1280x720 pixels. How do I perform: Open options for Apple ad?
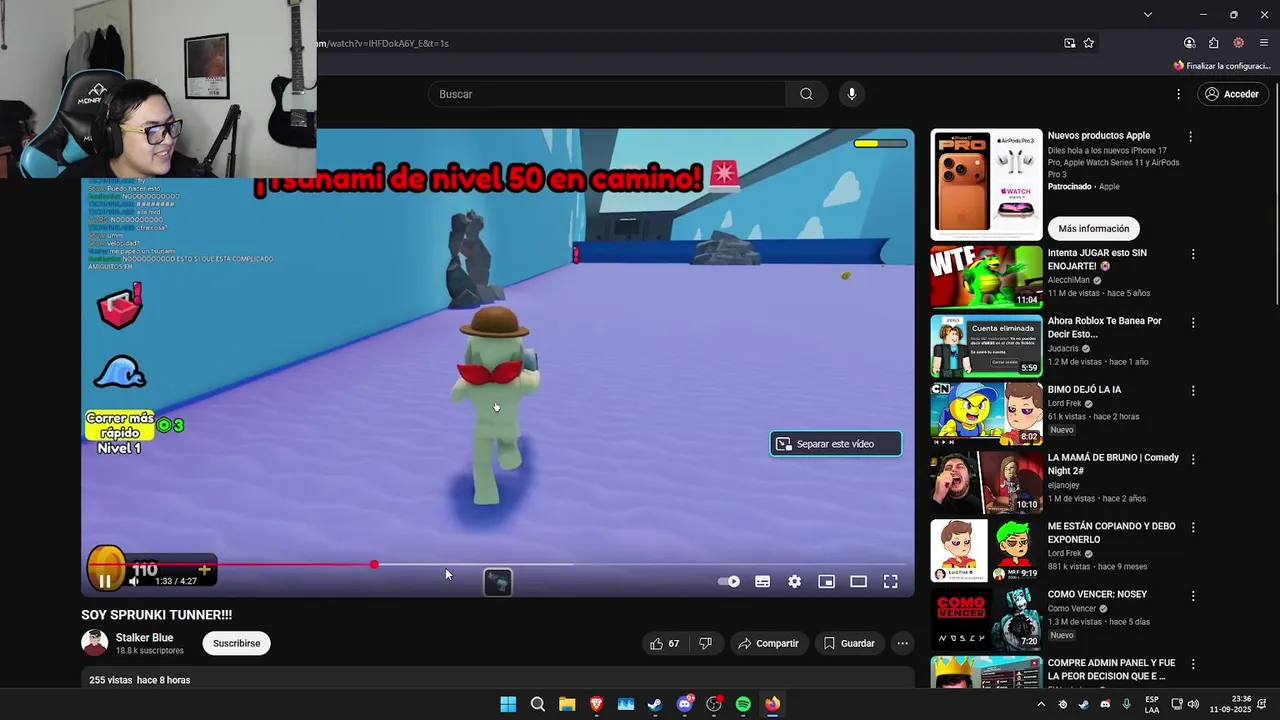(1190, 136)
